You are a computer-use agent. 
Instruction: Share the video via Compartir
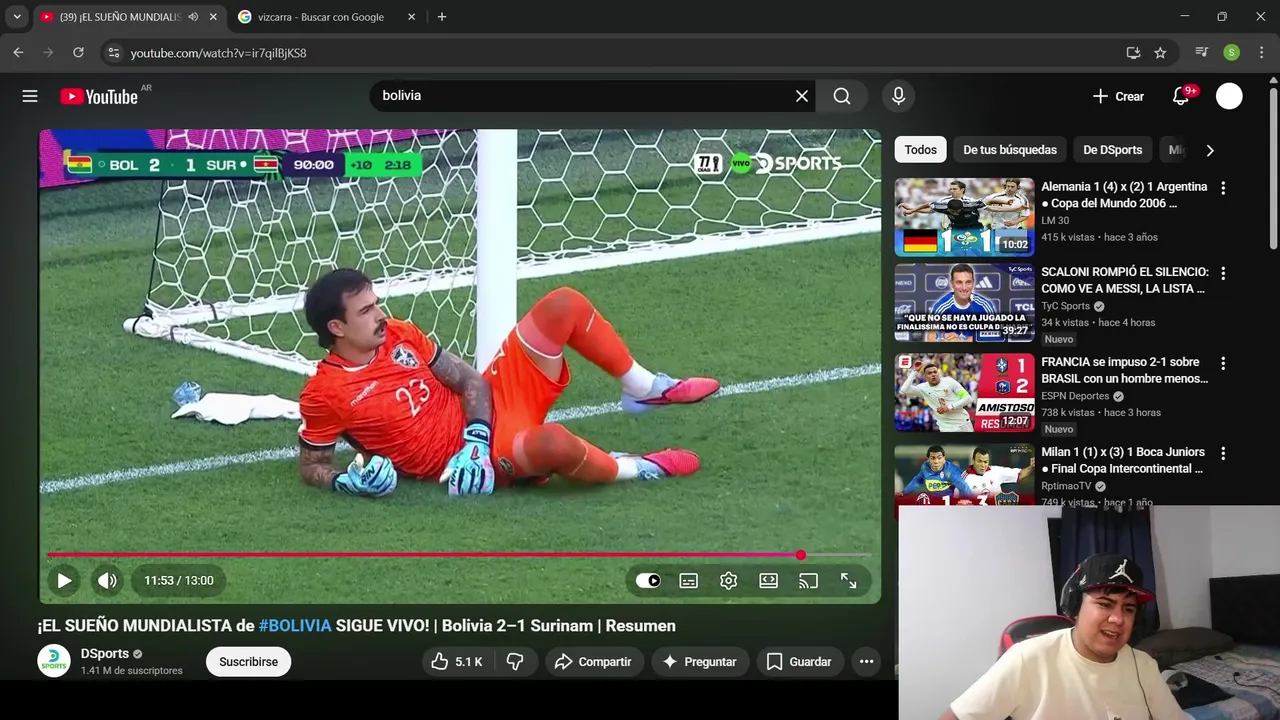593,661
